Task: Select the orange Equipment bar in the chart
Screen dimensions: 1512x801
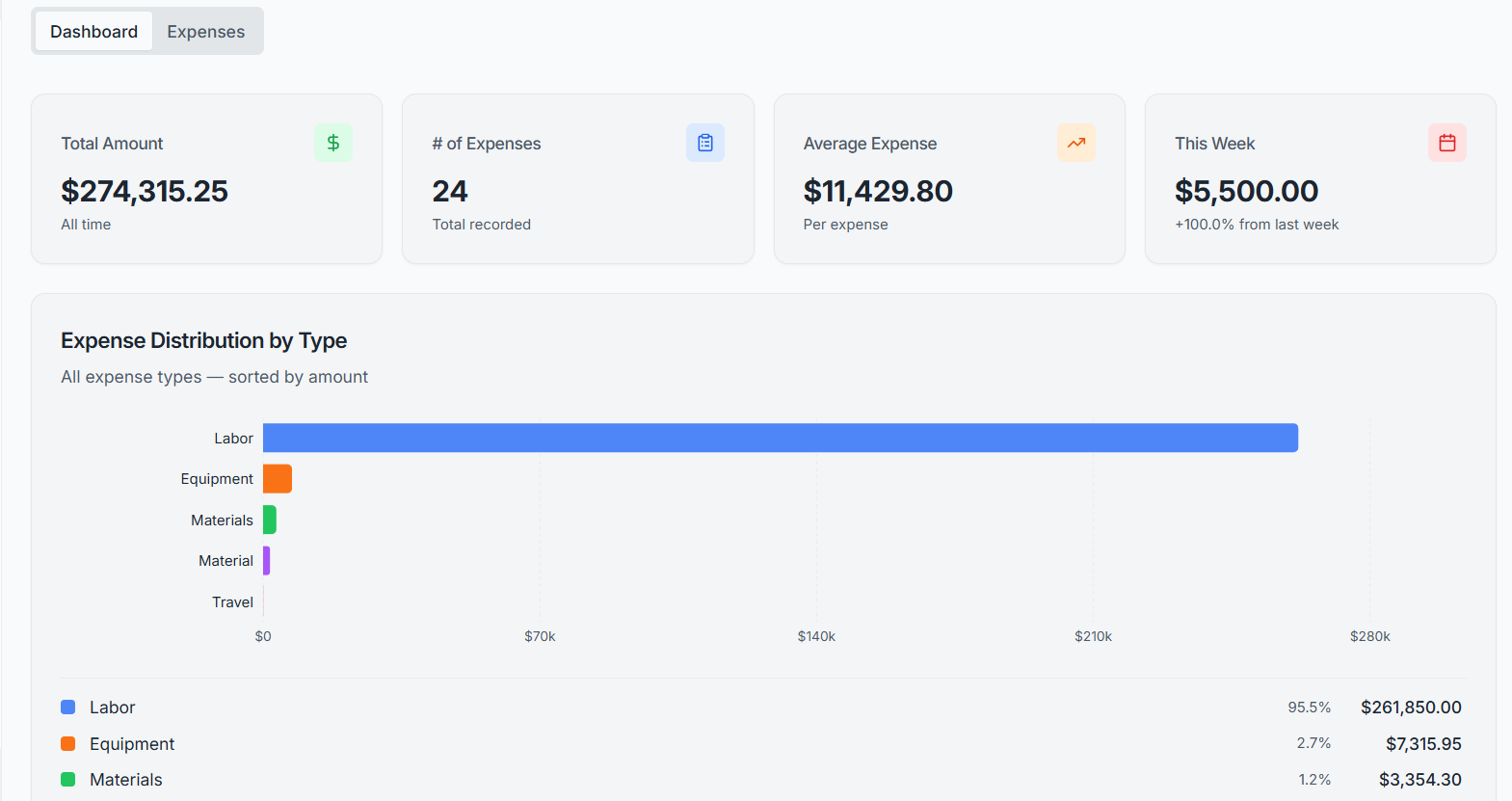Action: tap(278, 479)
